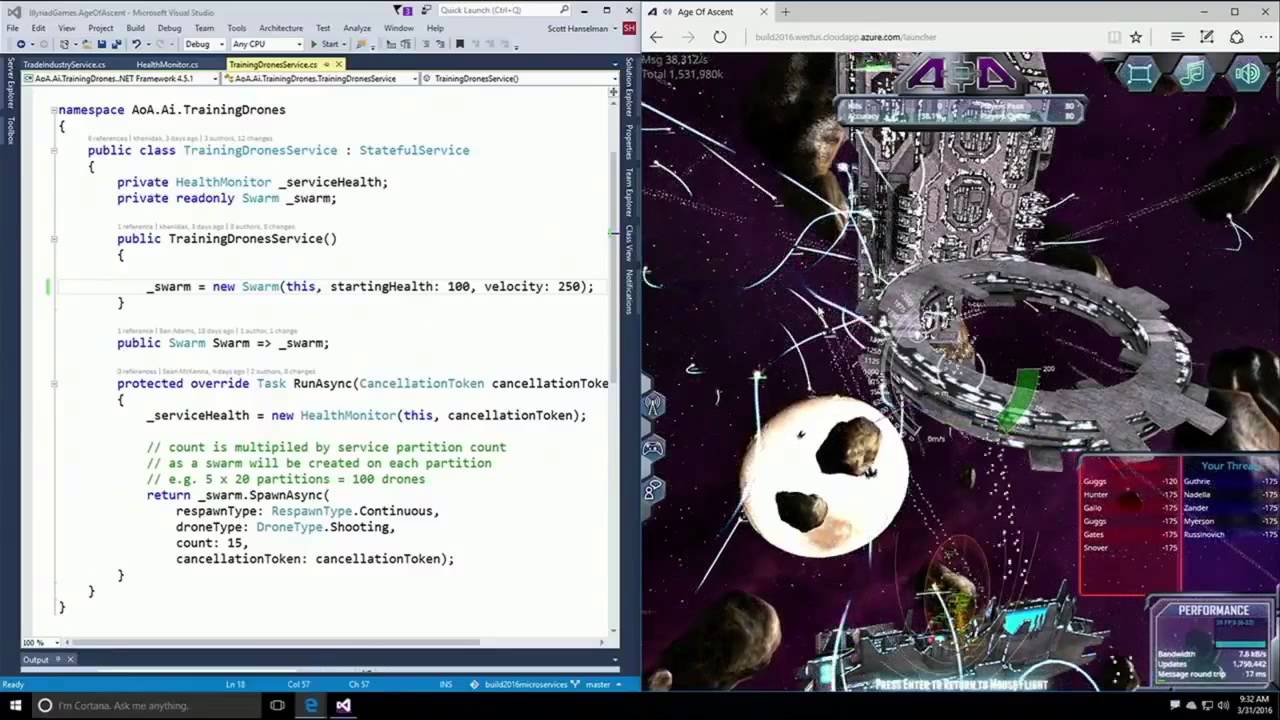
Task: Open a new Edge tab
Action: [785, 12]
